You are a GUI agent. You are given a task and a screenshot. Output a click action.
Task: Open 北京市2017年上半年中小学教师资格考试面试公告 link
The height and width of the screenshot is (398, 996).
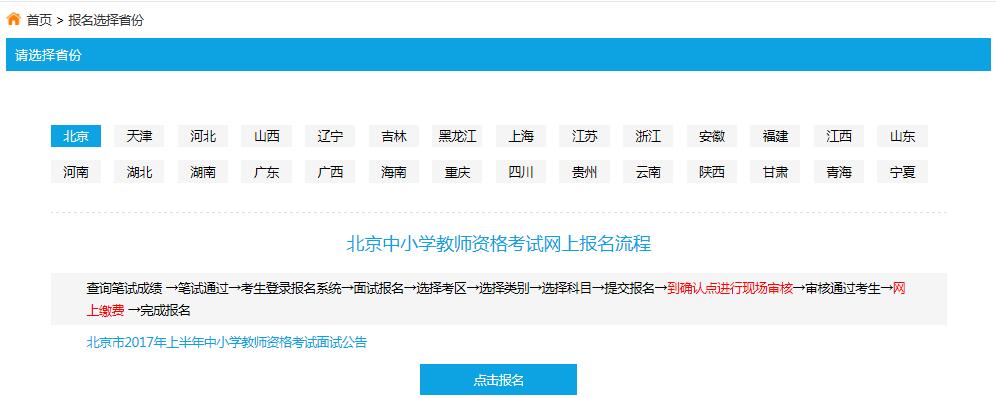coord(227,343)
